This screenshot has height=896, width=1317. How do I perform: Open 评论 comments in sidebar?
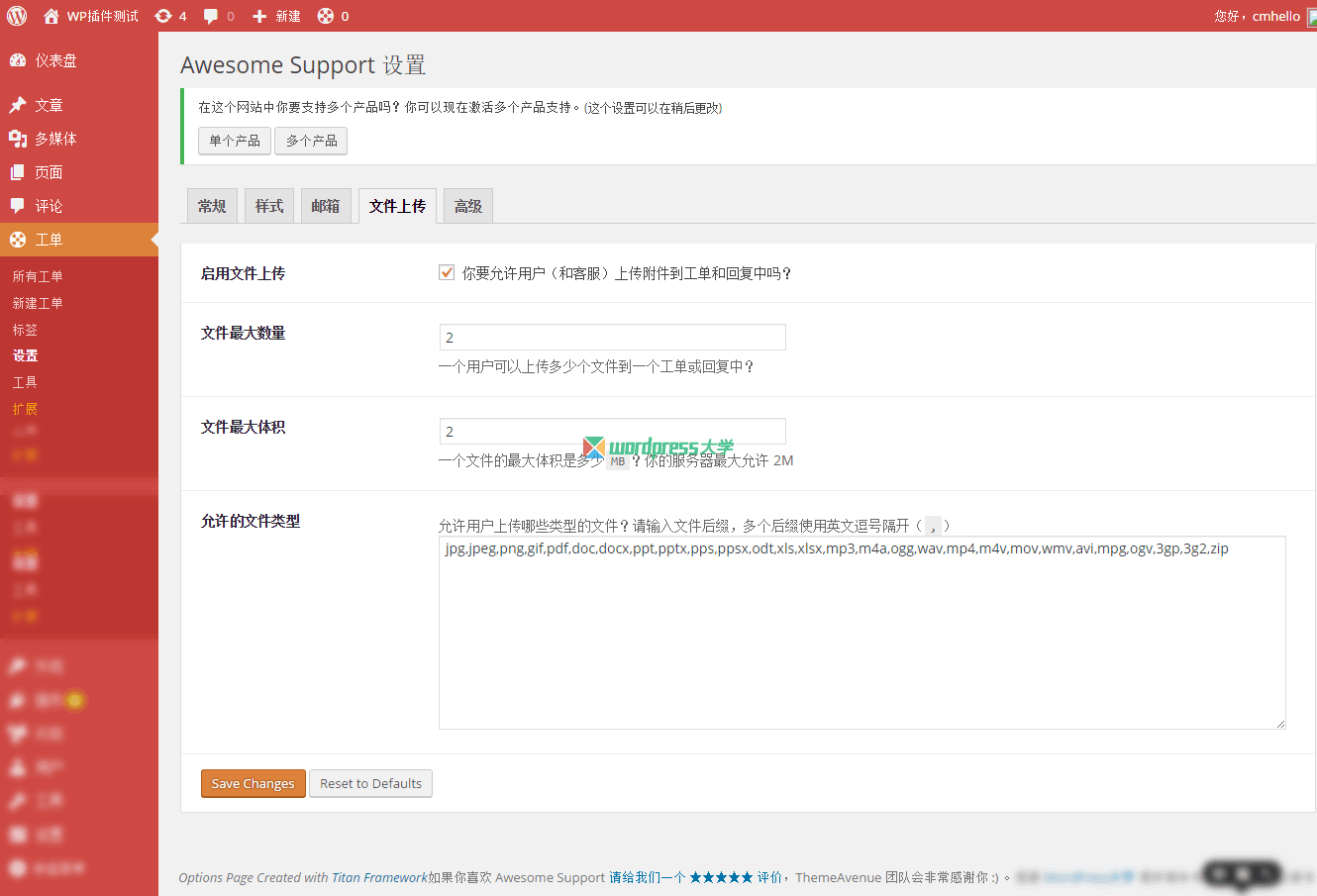click(79, 206)
